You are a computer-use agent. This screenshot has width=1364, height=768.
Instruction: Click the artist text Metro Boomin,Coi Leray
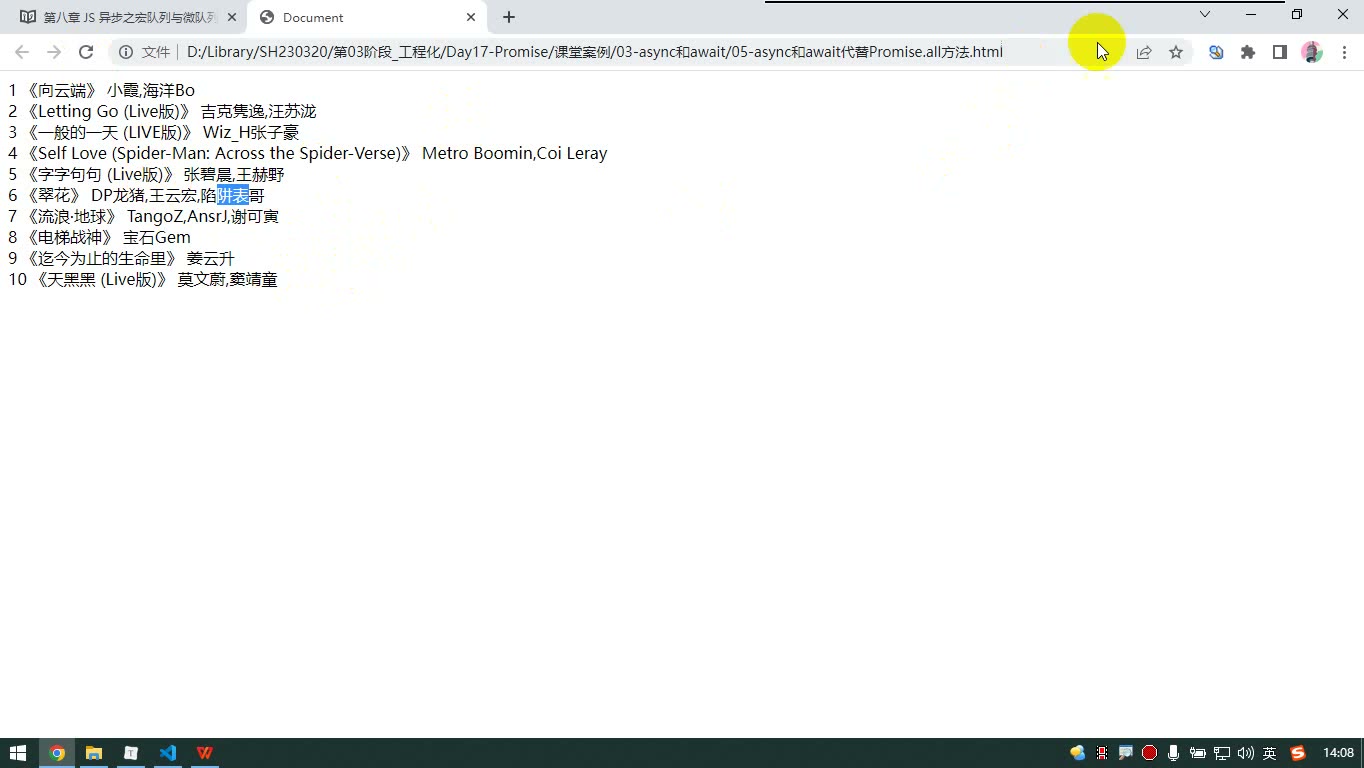pyautogui.click(x=515, y=153)
